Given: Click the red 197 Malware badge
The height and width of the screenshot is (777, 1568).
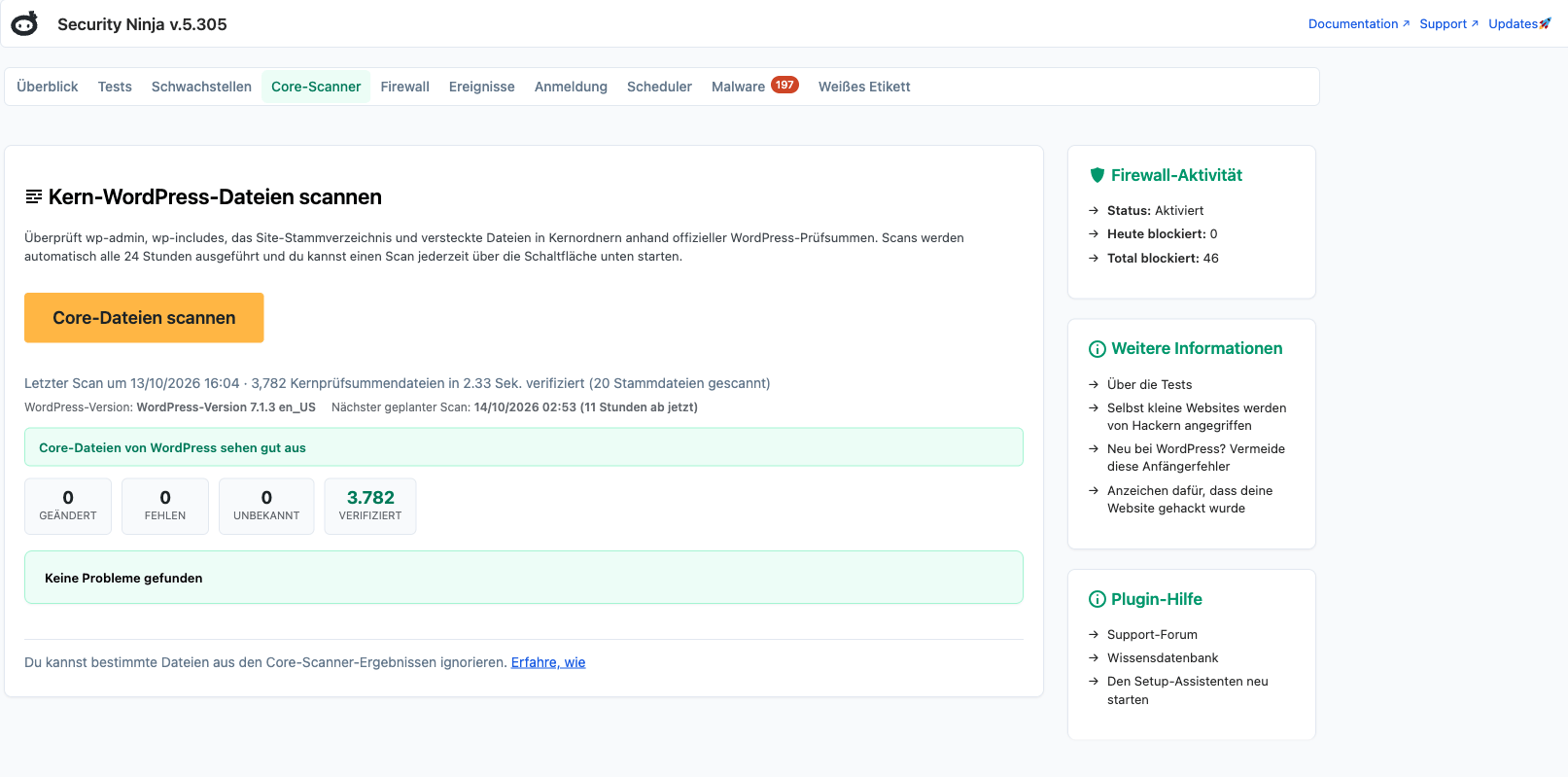Looking at the screenshot, I should pos(784,85).
